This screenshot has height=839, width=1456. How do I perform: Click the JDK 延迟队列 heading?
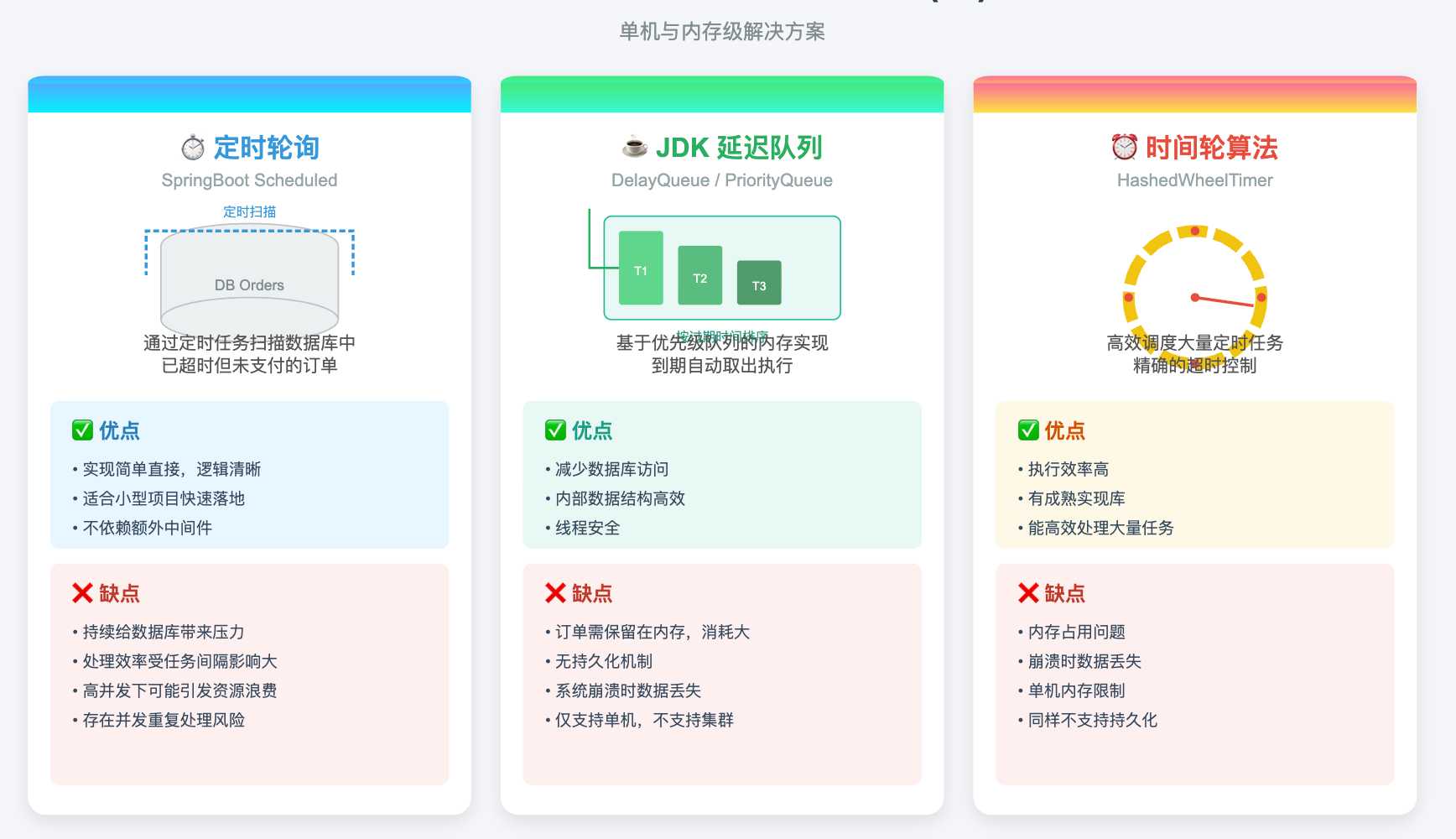738,148
